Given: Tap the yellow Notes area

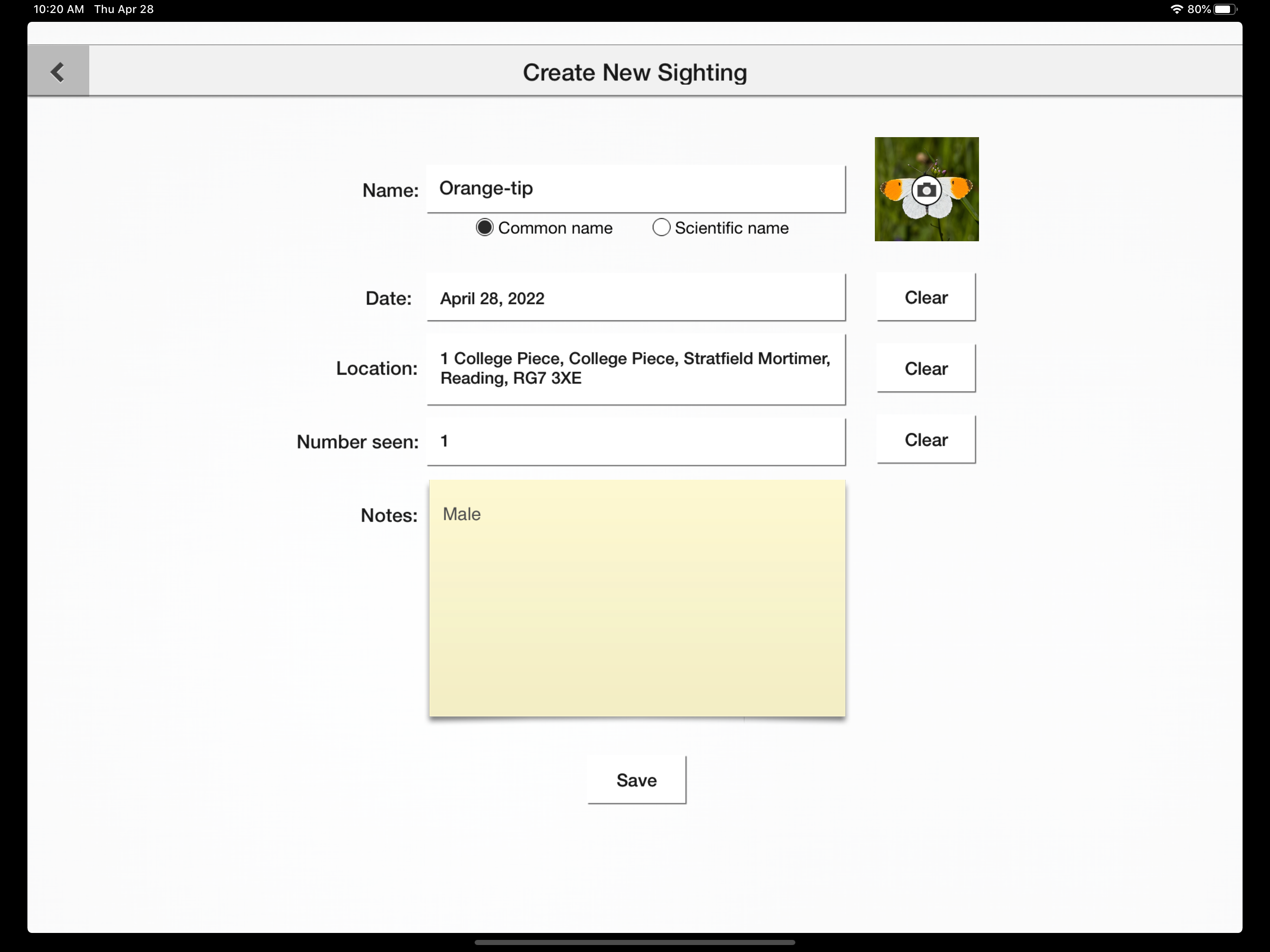Looking at the screenshot, I should pos(637,620).
